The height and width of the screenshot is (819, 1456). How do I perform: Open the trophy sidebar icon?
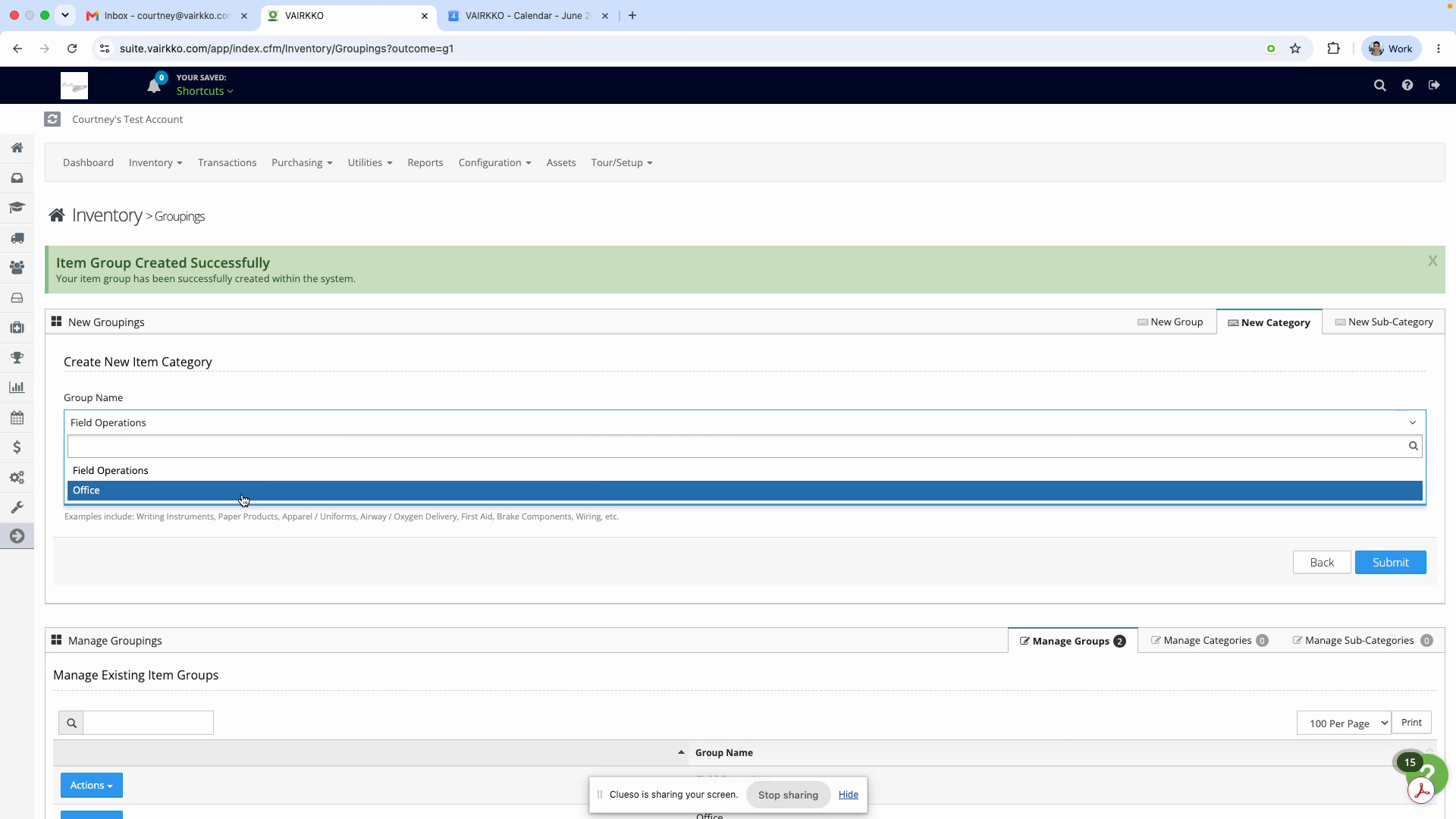coord(17,357)
